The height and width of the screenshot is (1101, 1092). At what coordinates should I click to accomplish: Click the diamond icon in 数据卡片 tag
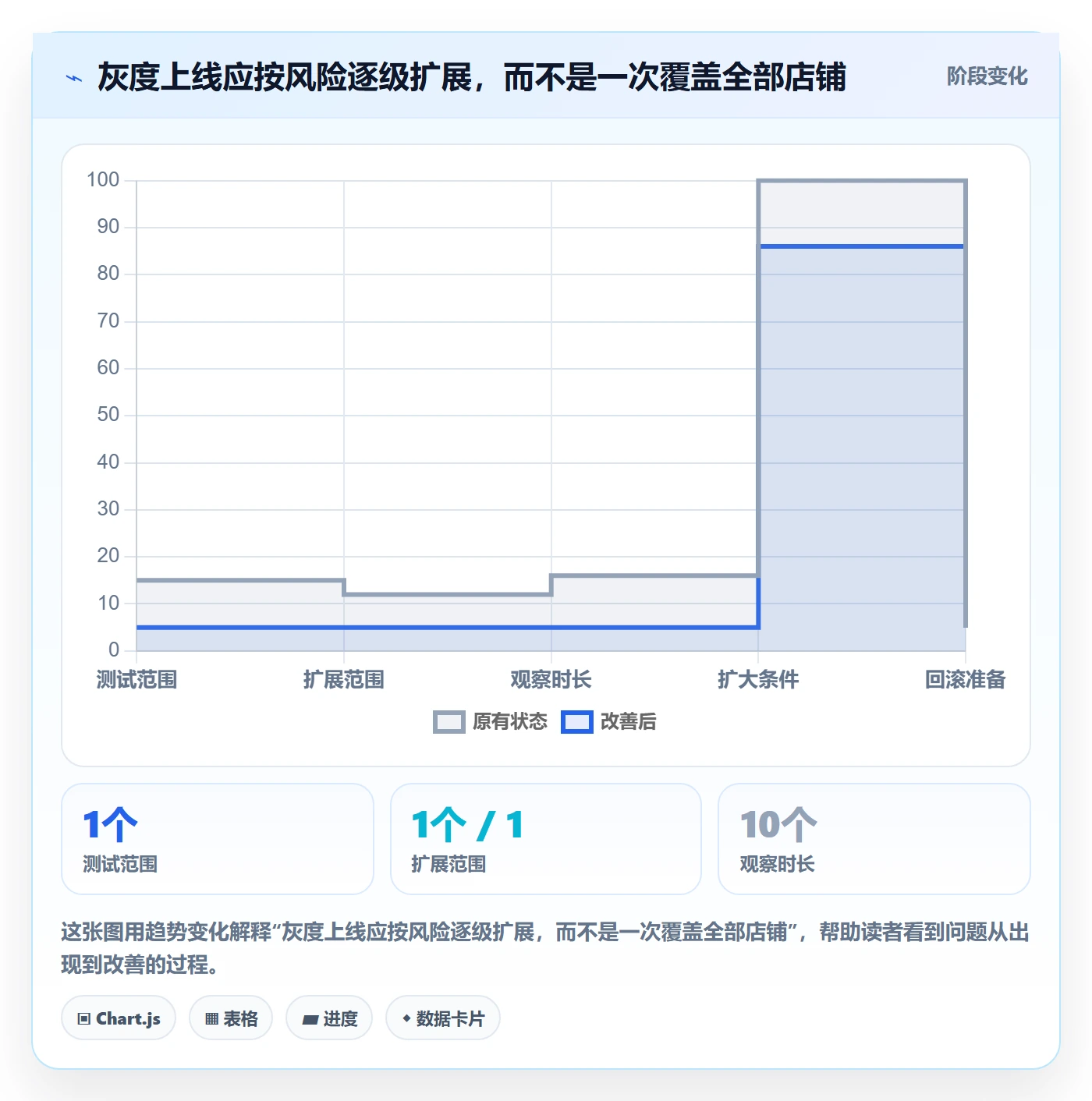(x=406, y=1018)
